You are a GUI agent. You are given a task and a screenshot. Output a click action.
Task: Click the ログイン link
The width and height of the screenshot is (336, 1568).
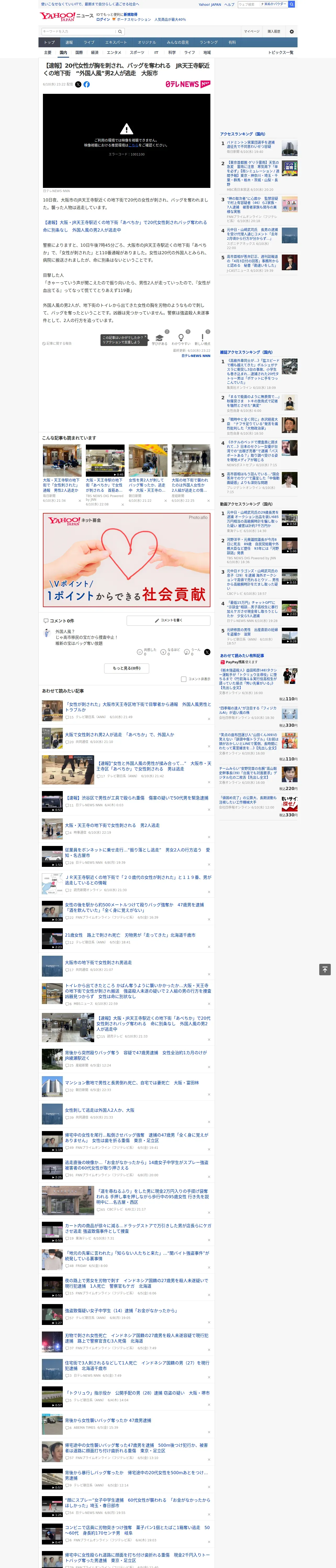click(103, 20)
